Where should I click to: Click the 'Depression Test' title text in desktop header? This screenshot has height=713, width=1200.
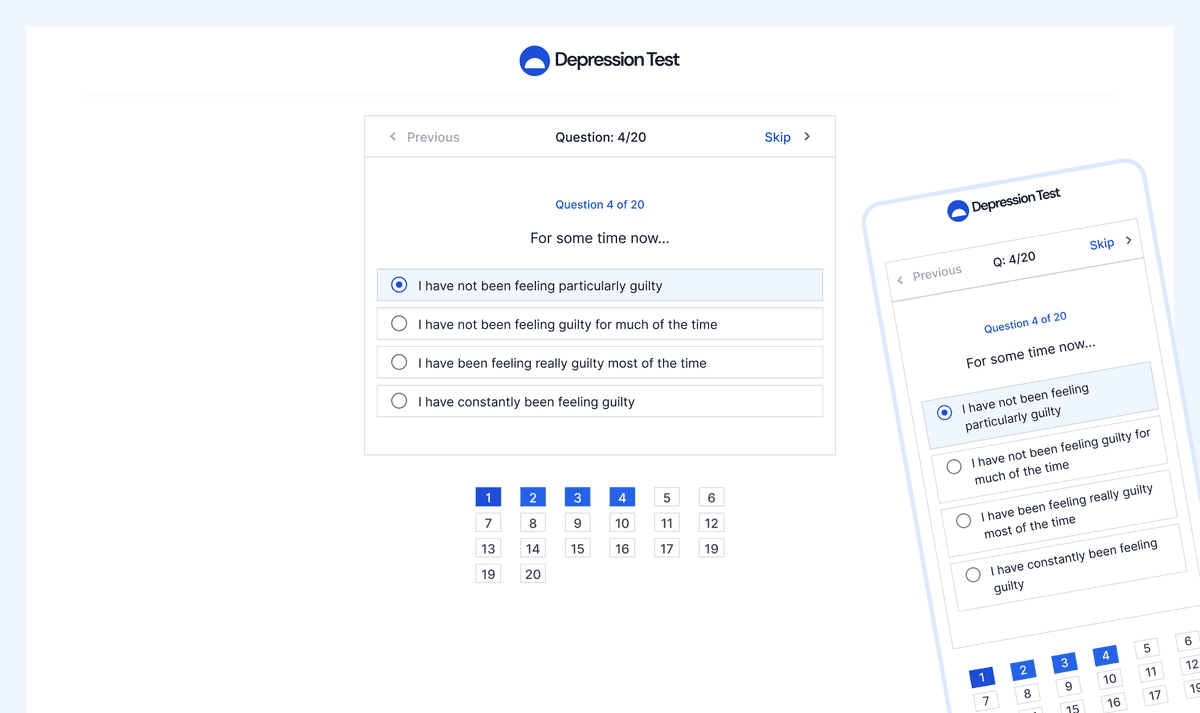(x=617, y=60)
